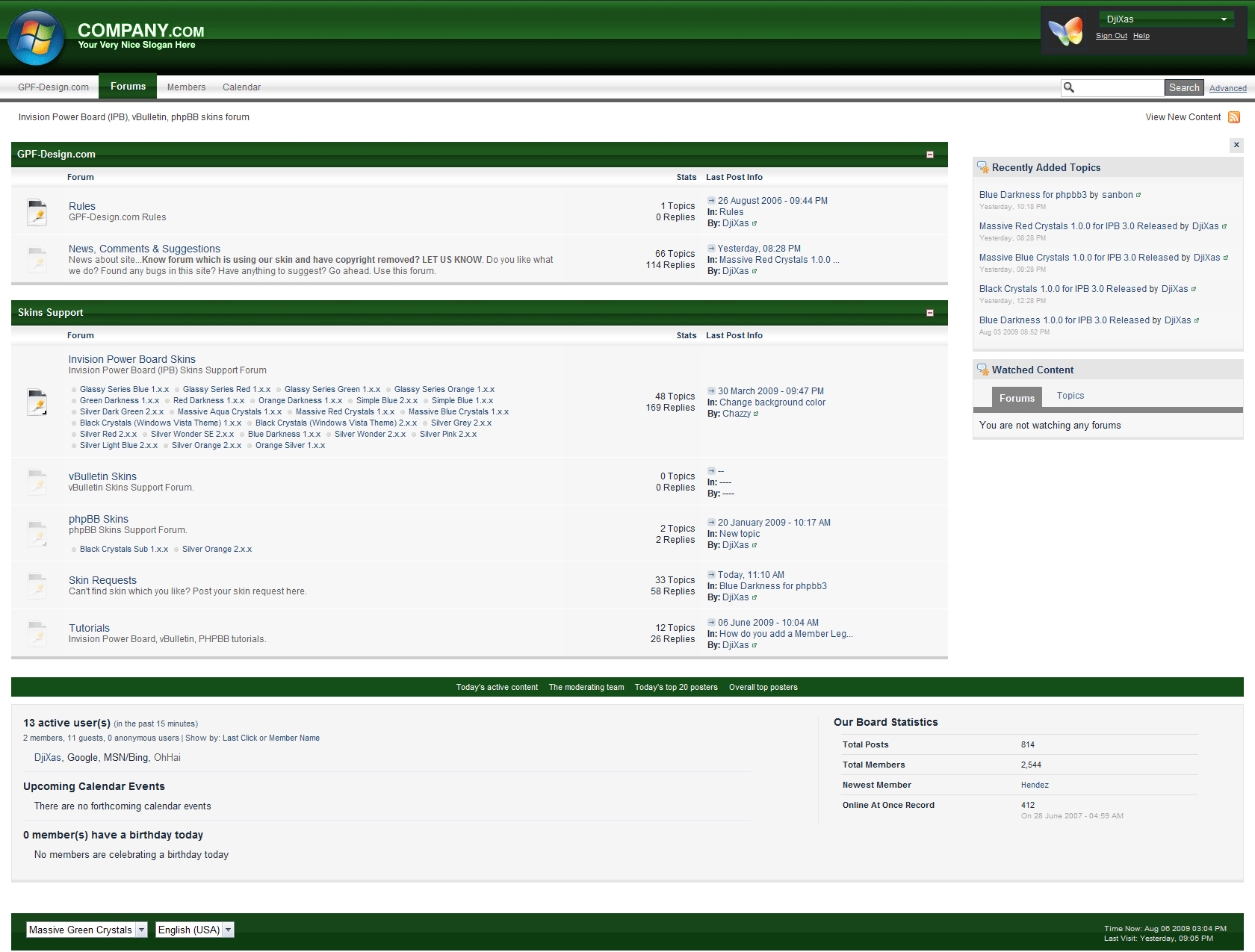The image size is (1255, 952).
Task: Click the Invision Power Board Skins forum icon
Action: click(37, 402)
